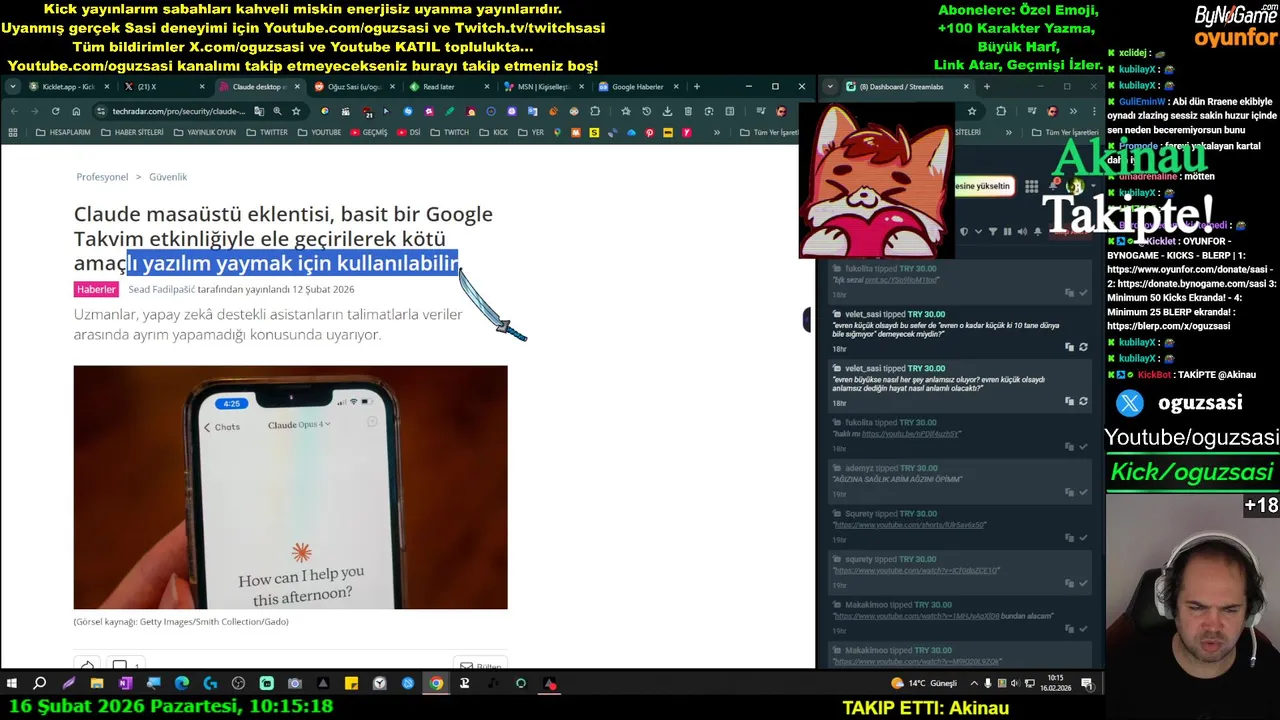Open the taskbar clock showing 10:15
Viewport: 1280px width, 720px height.
coord(1056,684)
